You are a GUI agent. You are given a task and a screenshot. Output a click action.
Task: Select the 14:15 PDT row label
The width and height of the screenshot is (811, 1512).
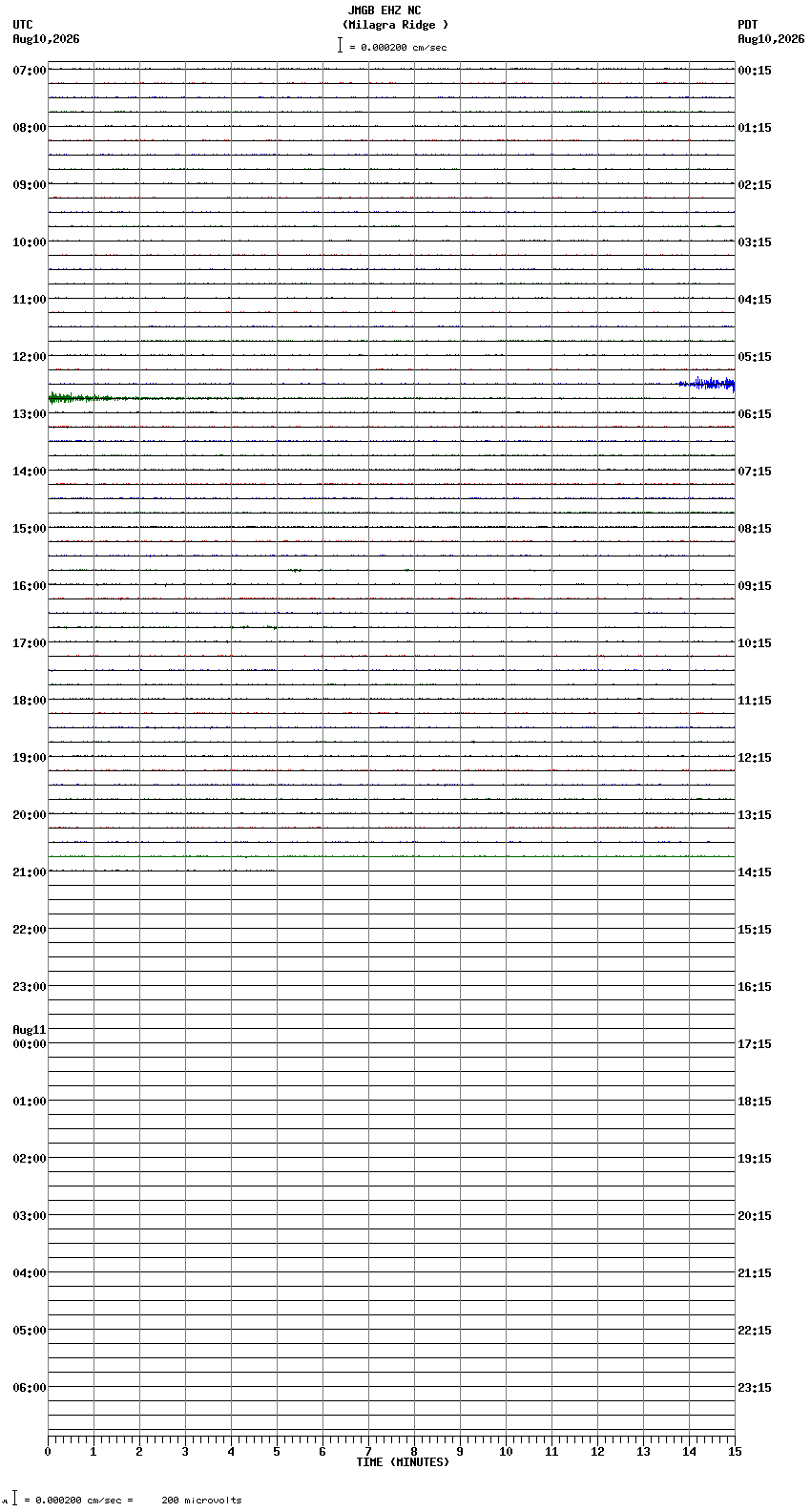click(755, 872)
